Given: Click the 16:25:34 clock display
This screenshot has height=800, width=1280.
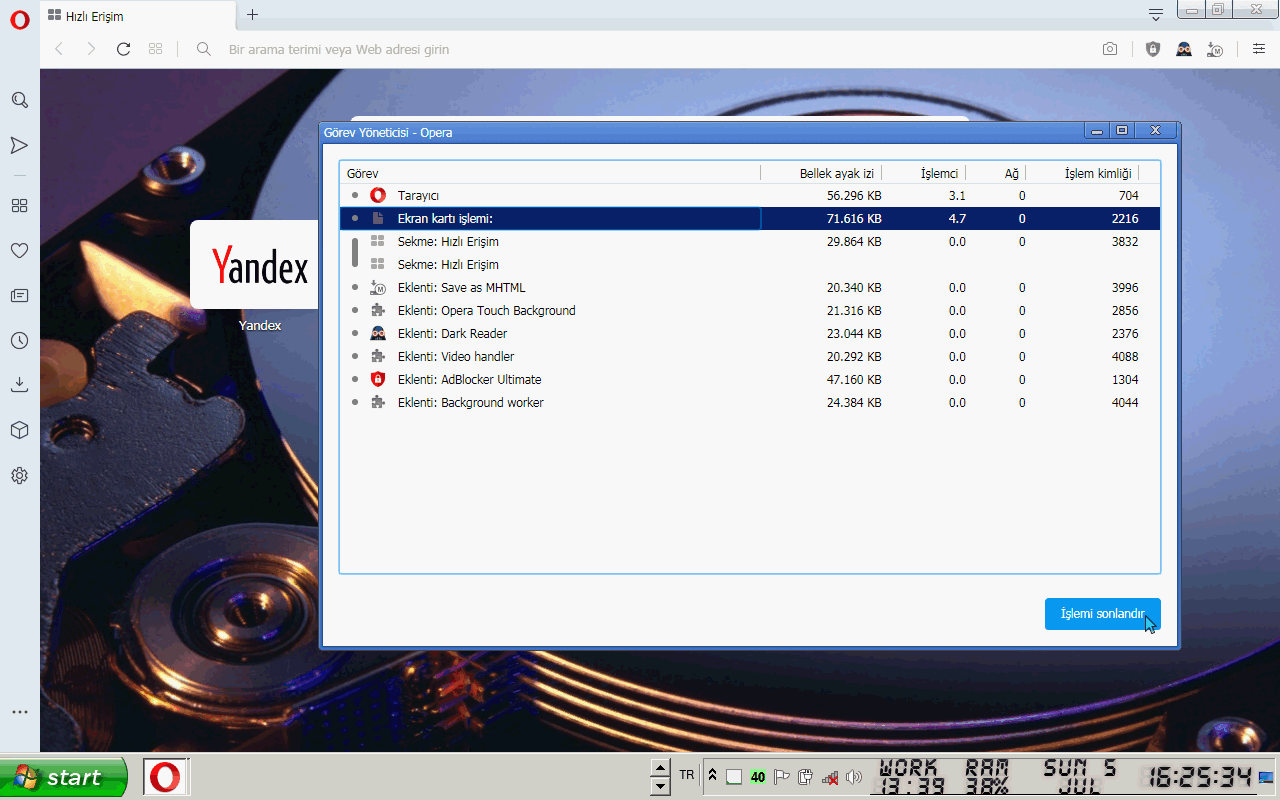Looking at the screenshot, I should tap(1199, 777).
